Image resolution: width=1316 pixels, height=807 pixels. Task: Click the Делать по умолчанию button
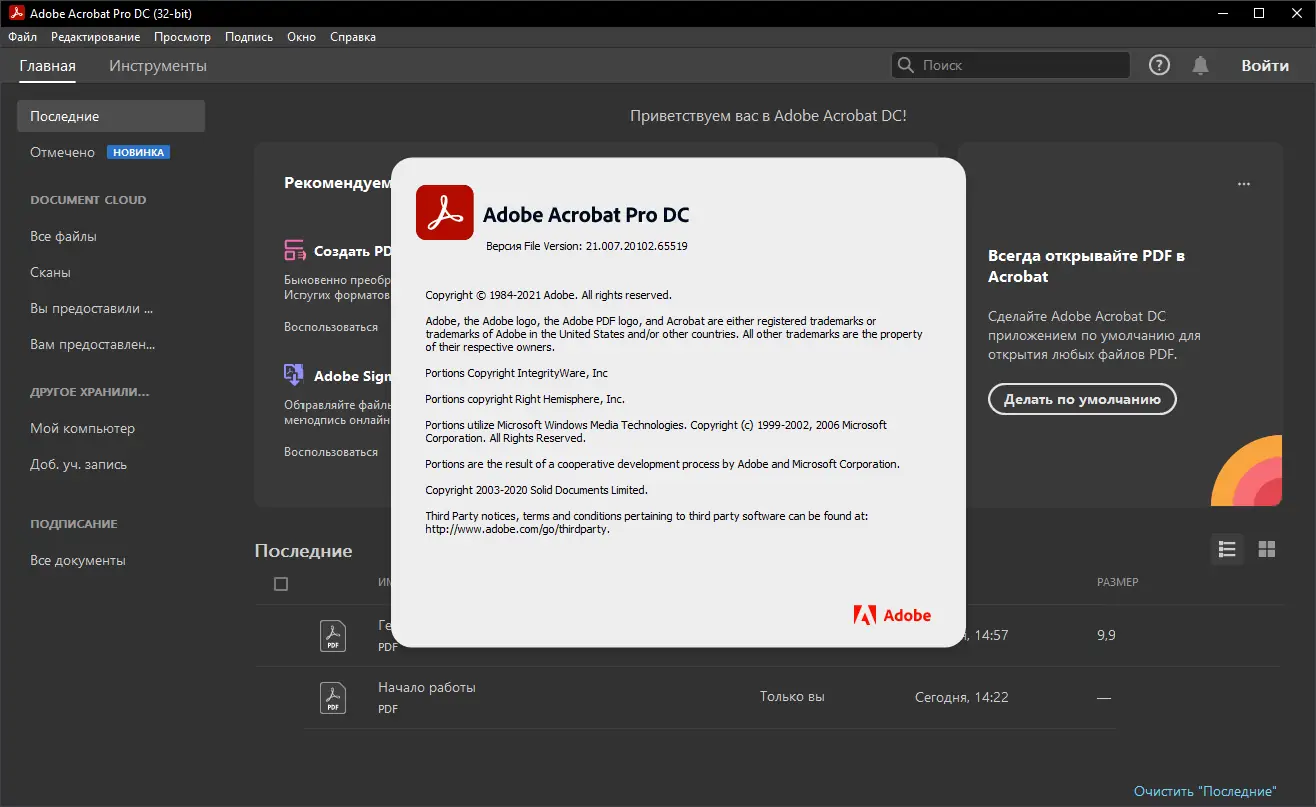[1082, 399]
